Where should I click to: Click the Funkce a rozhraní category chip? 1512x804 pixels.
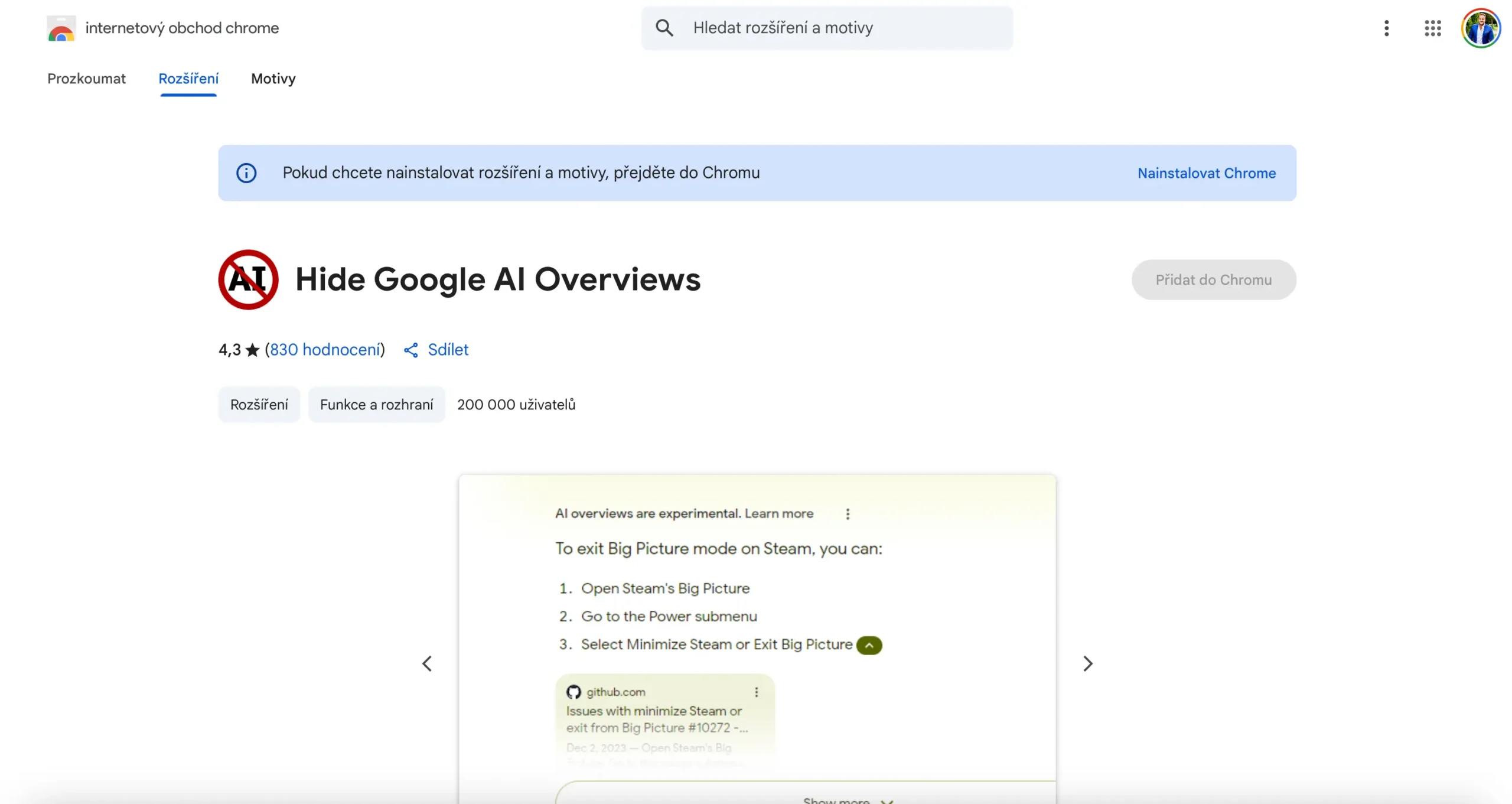click(377, 404)
